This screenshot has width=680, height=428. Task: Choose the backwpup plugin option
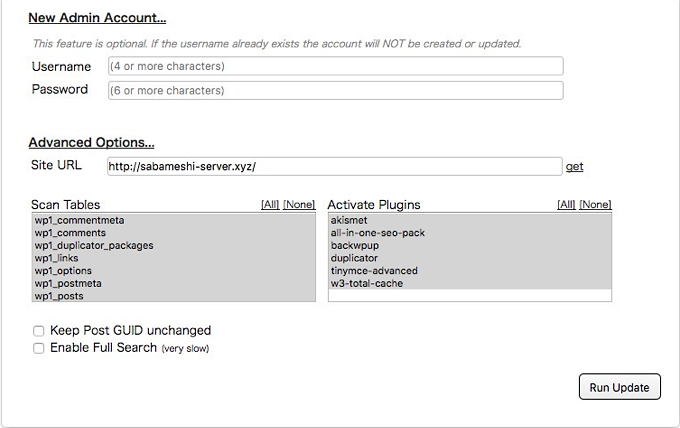tap(353, 245)
